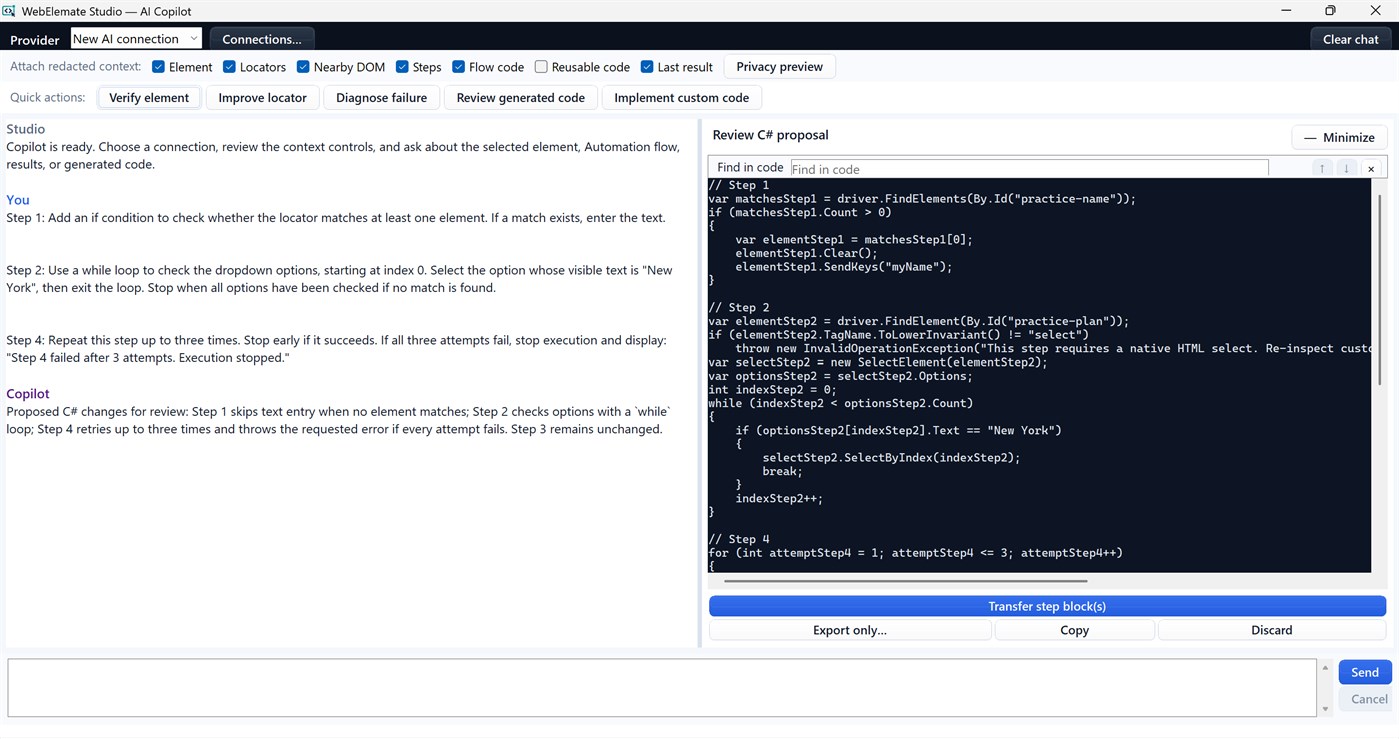Open the Connections... dialog
Screen dimensions: 1399x739
262,39
